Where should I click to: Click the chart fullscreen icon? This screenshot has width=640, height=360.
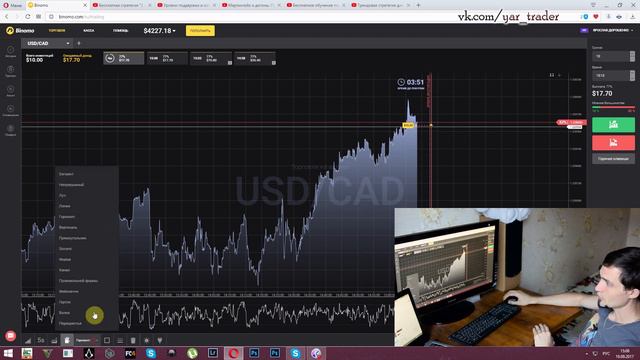[x=552, y=75]
